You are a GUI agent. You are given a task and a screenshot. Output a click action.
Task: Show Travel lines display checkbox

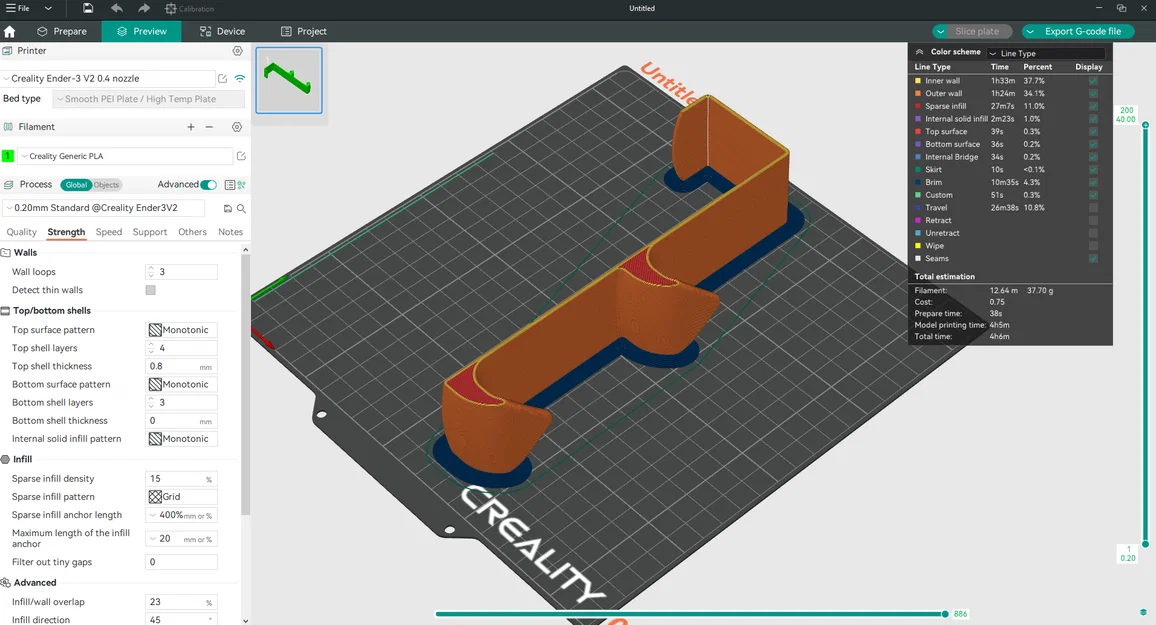[1093, 208]
